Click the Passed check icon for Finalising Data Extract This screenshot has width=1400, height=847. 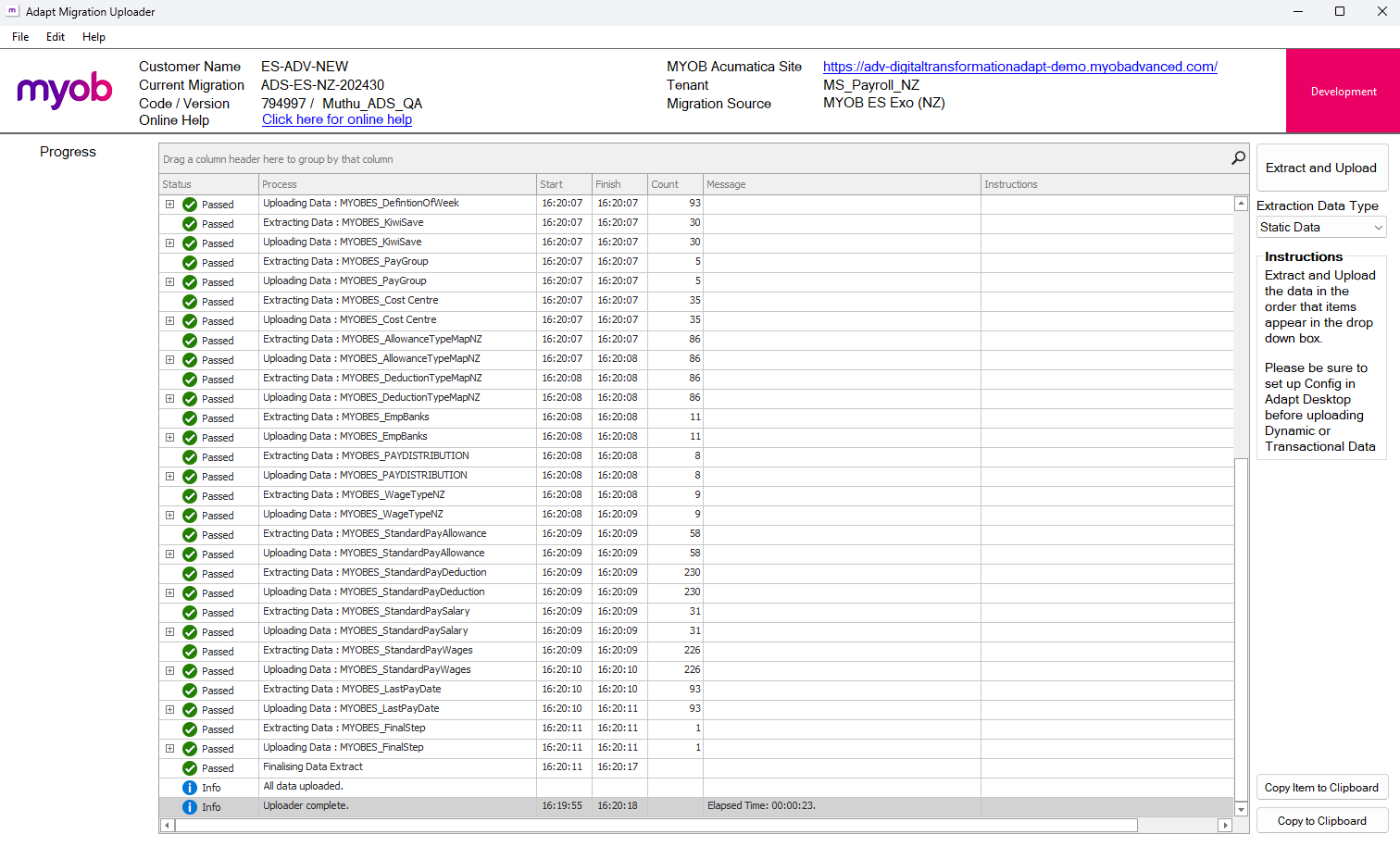[x=189, y=767]
